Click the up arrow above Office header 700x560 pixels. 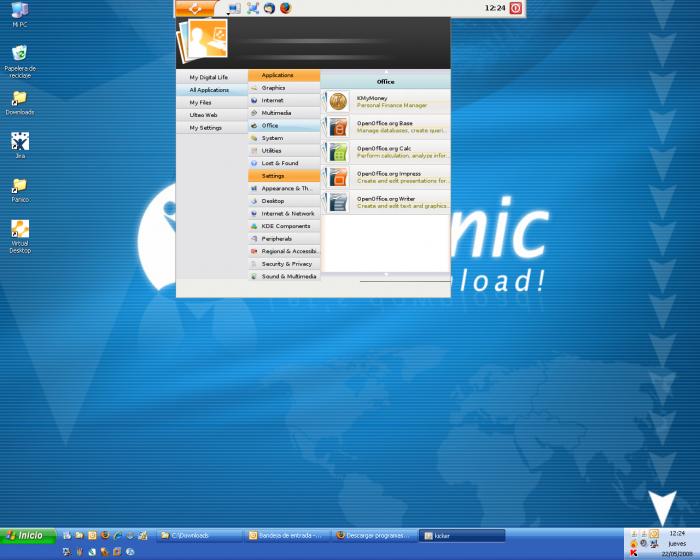pos(386,71)
